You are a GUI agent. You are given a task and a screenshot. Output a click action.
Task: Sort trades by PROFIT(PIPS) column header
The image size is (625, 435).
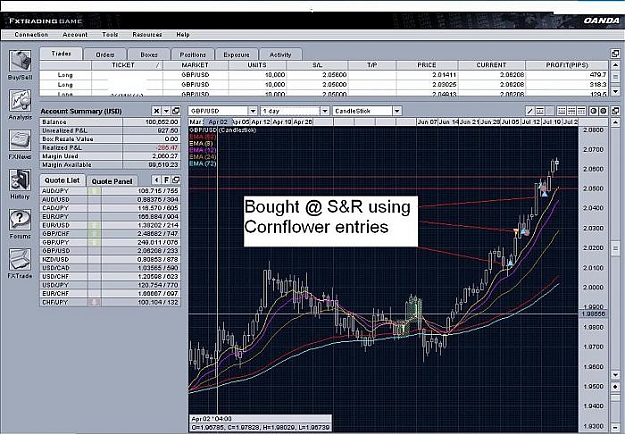567,65
